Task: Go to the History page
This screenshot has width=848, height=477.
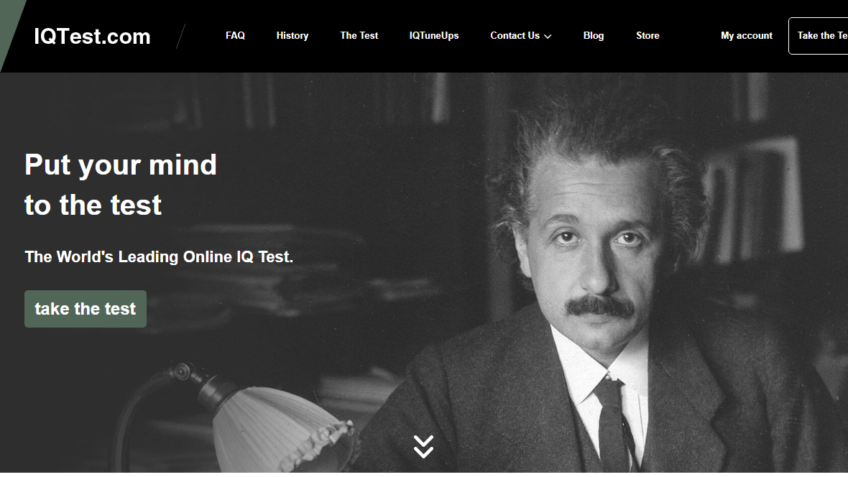Action: pos(292,36)
